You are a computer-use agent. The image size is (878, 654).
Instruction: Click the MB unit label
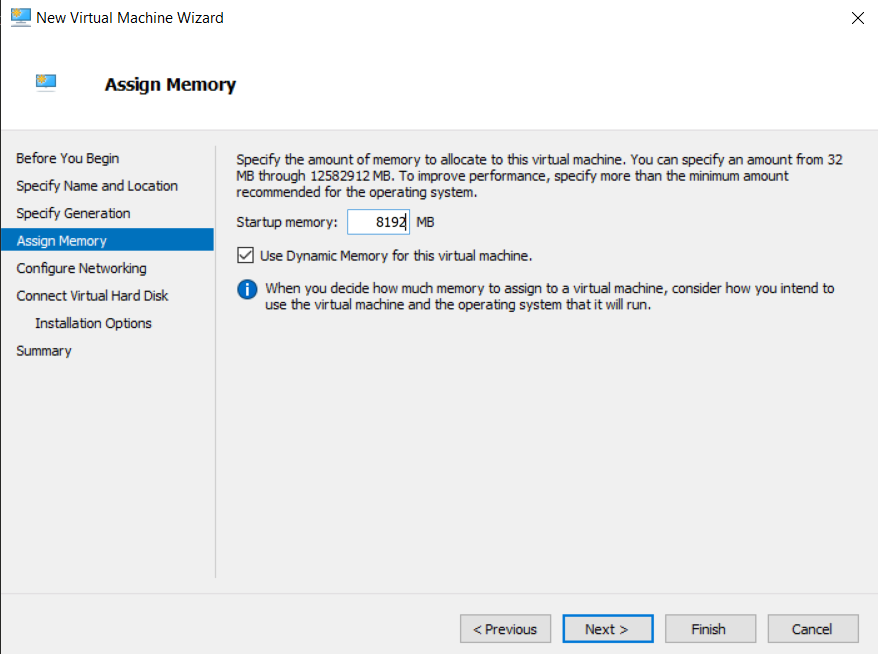425,222
